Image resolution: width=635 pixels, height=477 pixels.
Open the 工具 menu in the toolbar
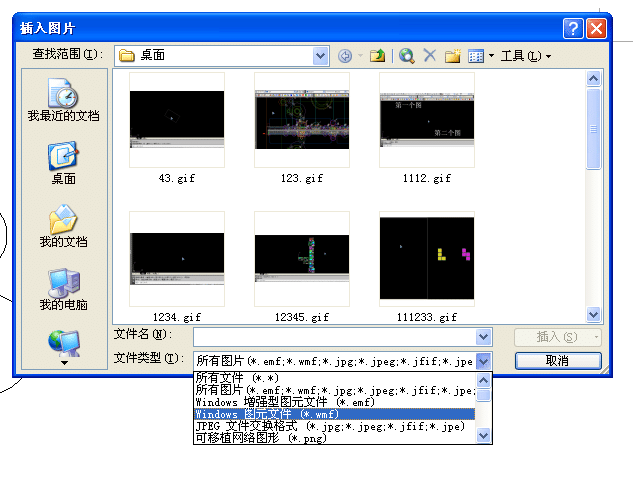(x=525, y=56)
